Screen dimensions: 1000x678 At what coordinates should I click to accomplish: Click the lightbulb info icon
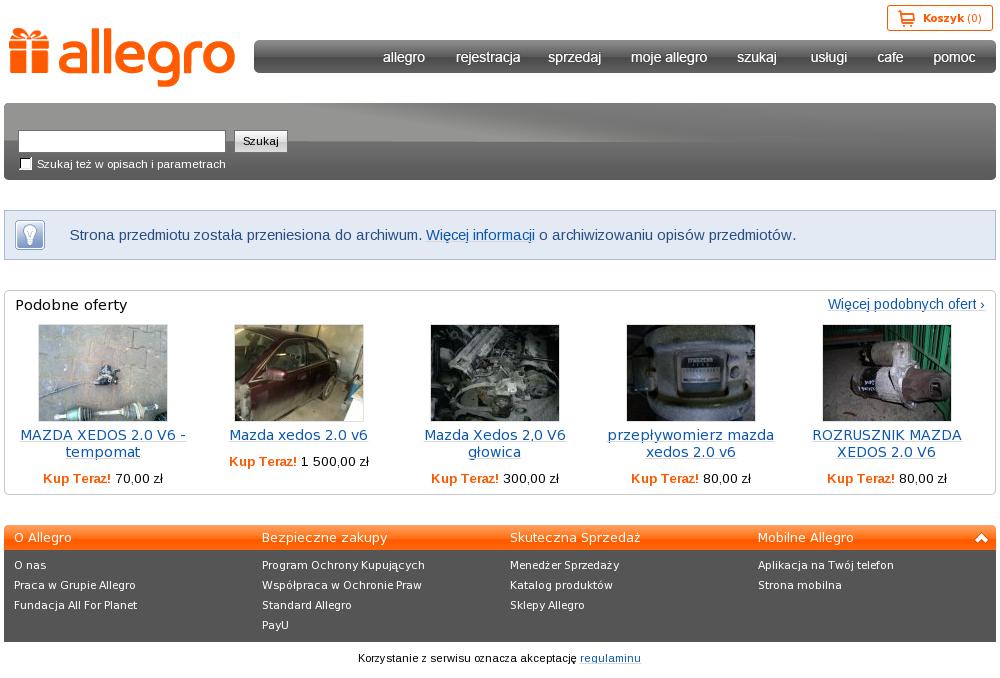tap(30, 235)
